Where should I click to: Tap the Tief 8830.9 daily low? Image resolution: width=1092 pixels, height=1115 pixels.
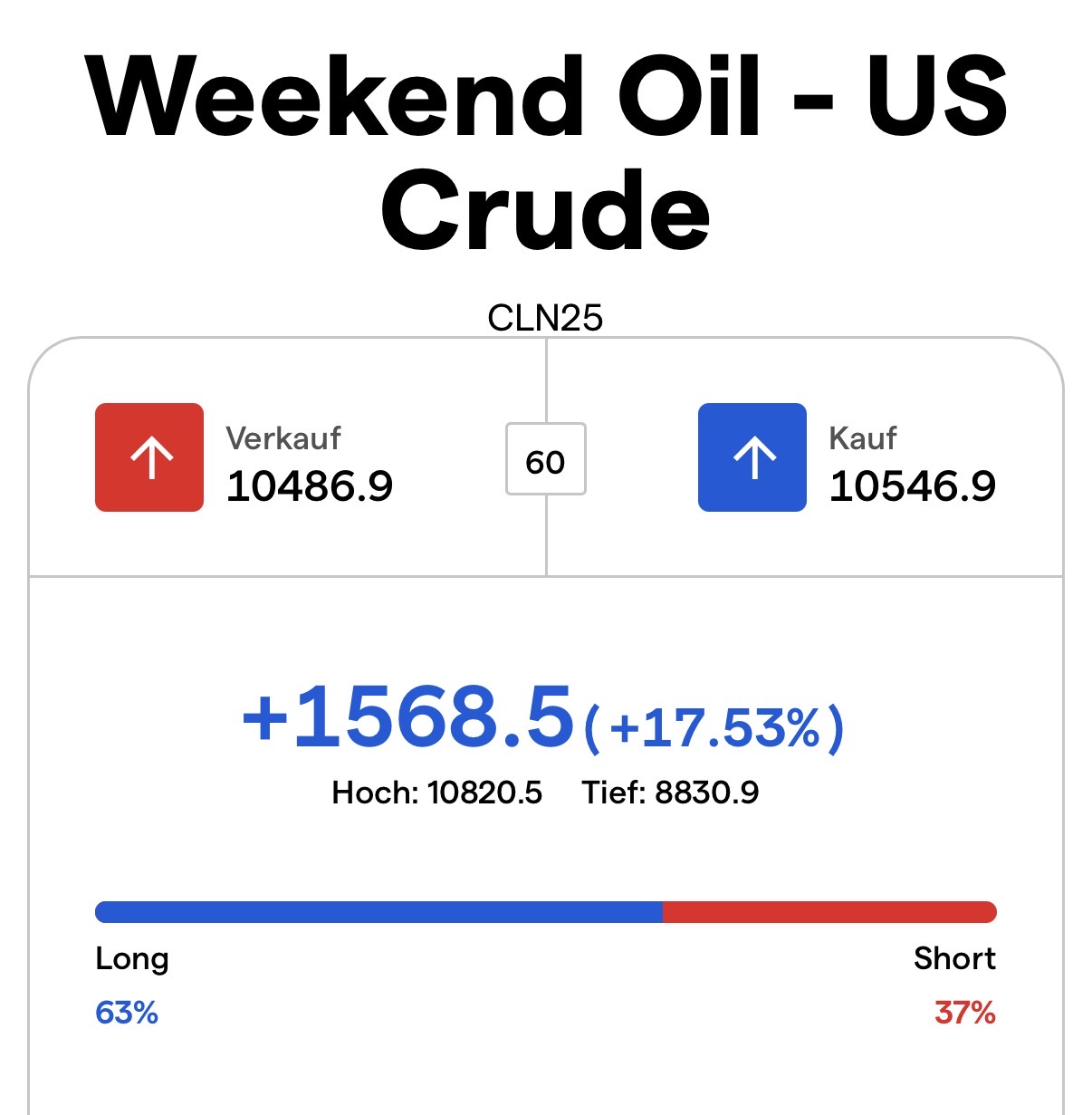(x=670, y=793)
